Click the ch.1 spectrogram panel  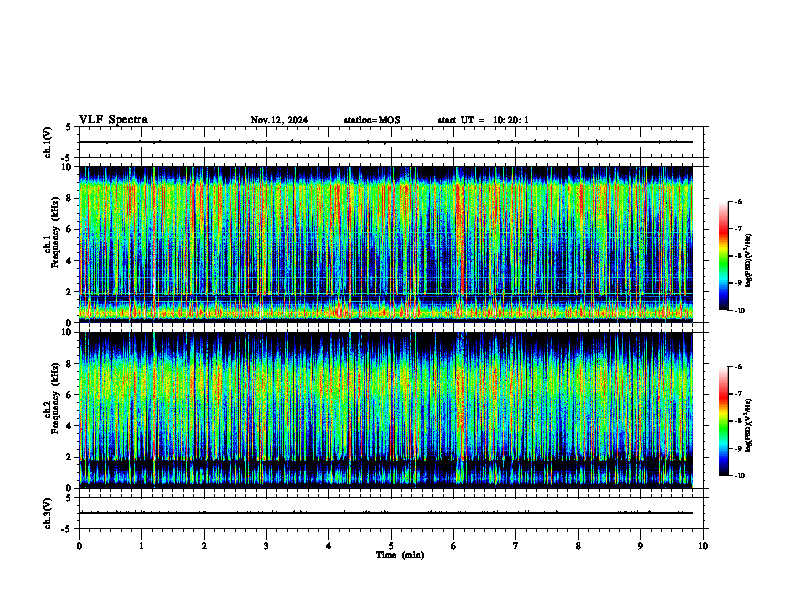[386, 244]
